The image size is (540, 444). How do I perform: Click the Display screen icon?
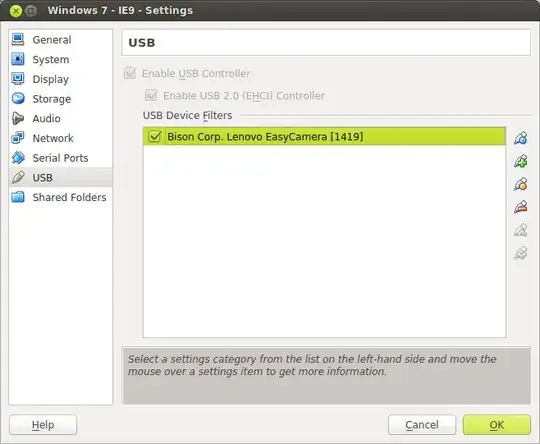[18, 79]
